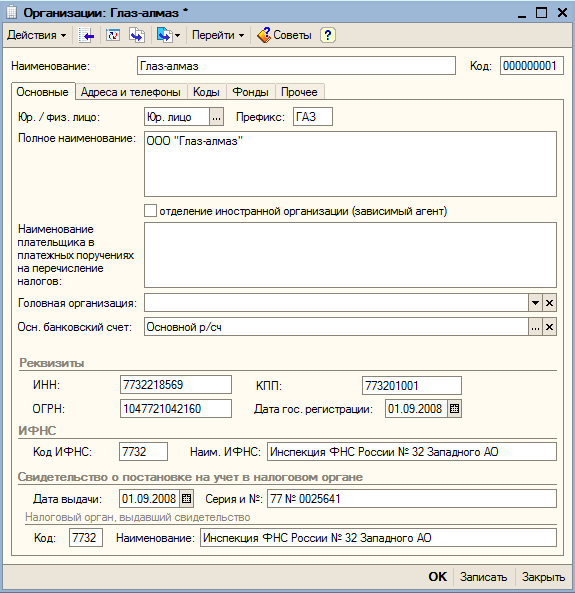Open selection button for Юр. лицо field
The height and width of the screenshot is (593, 575).
pyautogui.click(x=216, y=117)
